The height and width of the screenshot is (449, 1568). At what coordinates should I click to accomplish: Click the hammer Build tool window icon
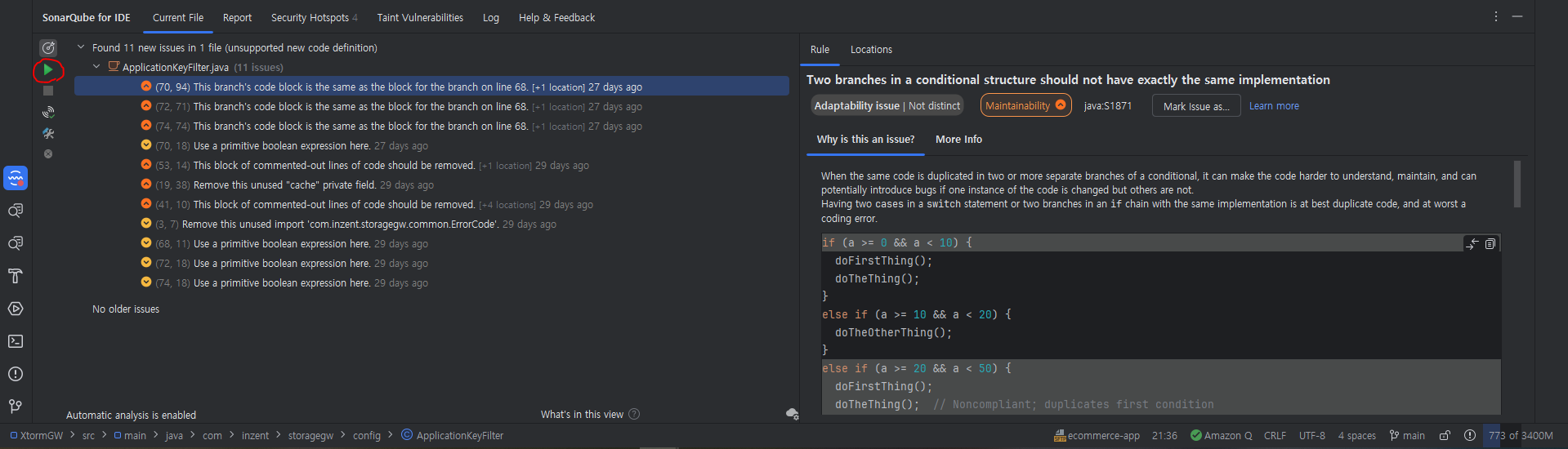16,276
